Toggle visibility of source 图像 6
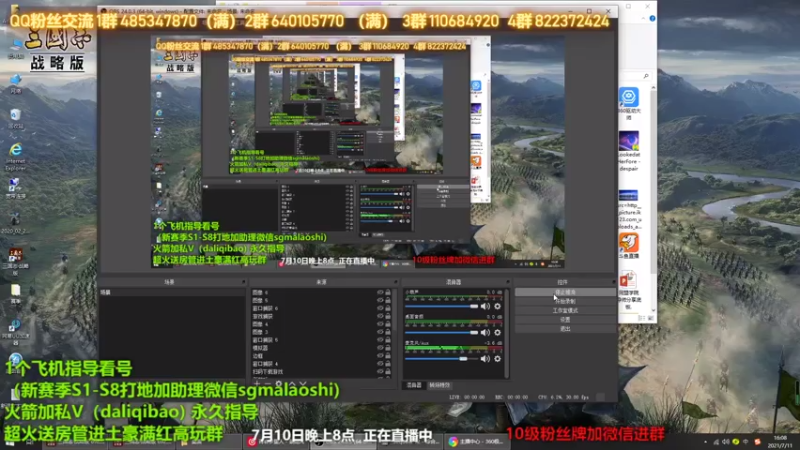 coord(380,292)
